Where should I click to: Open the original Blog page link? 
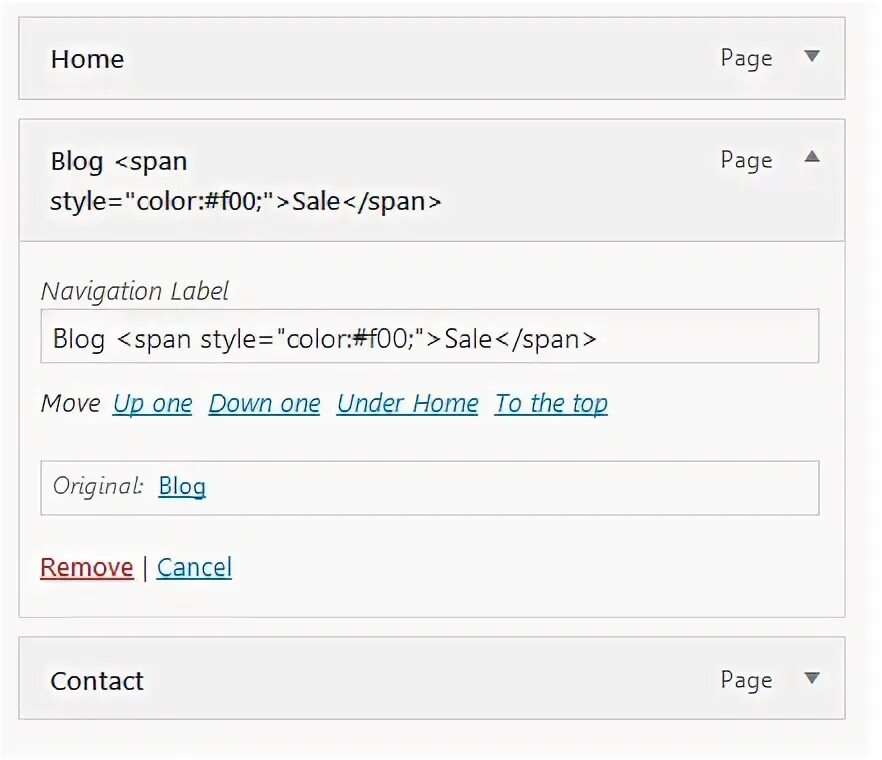[182, 487]
